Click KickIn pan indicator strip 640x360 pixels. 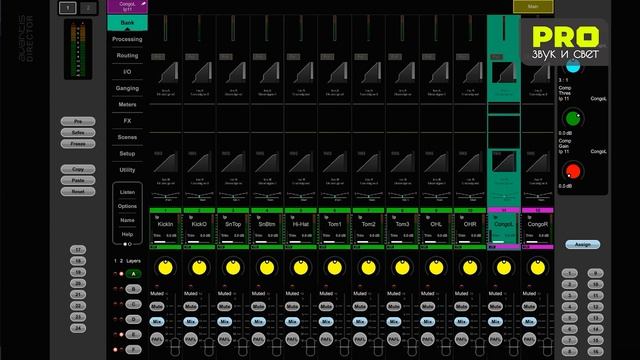pos(165,196)
